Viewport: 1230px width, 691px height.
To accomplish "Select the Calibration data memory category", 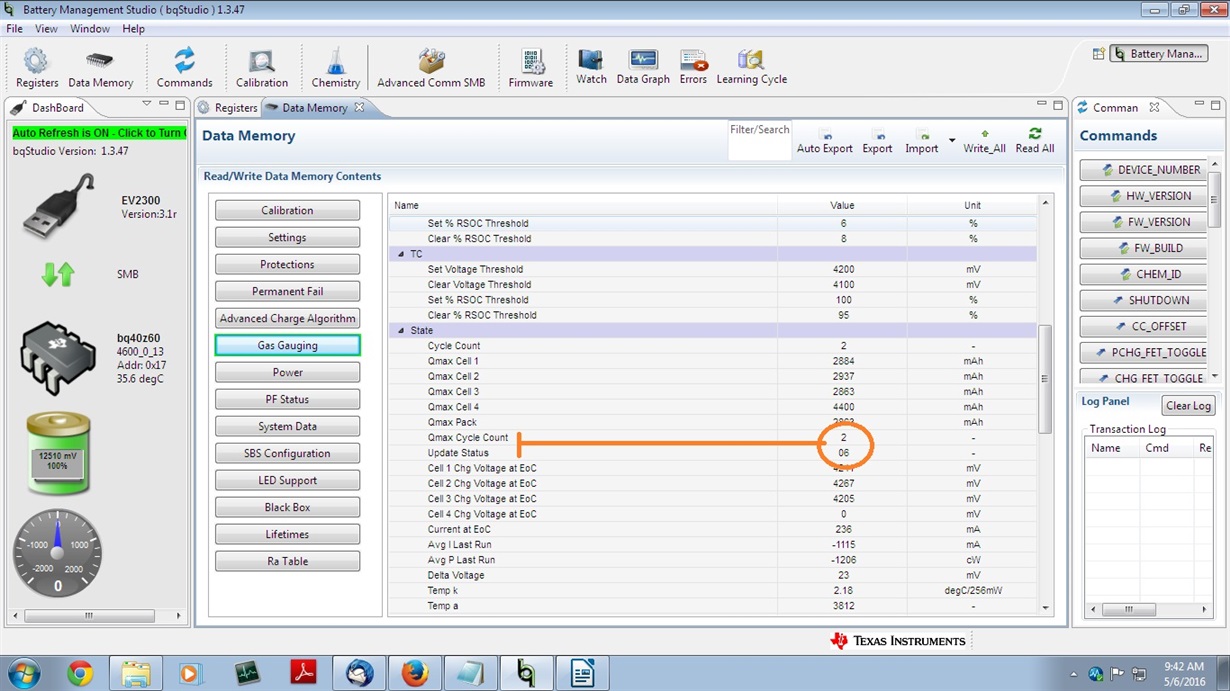I will pos(287,211).
